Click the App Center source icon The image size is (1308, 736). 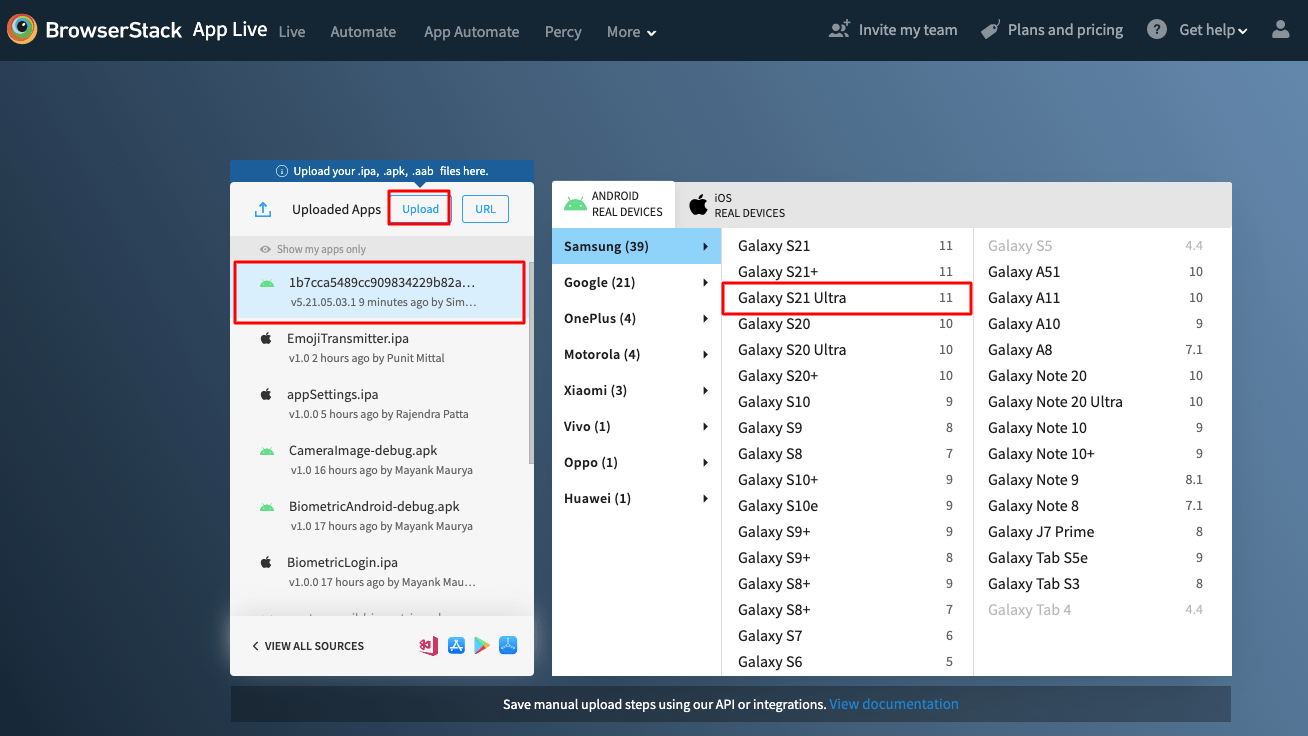pyautogui.click(x=428, y=645)
